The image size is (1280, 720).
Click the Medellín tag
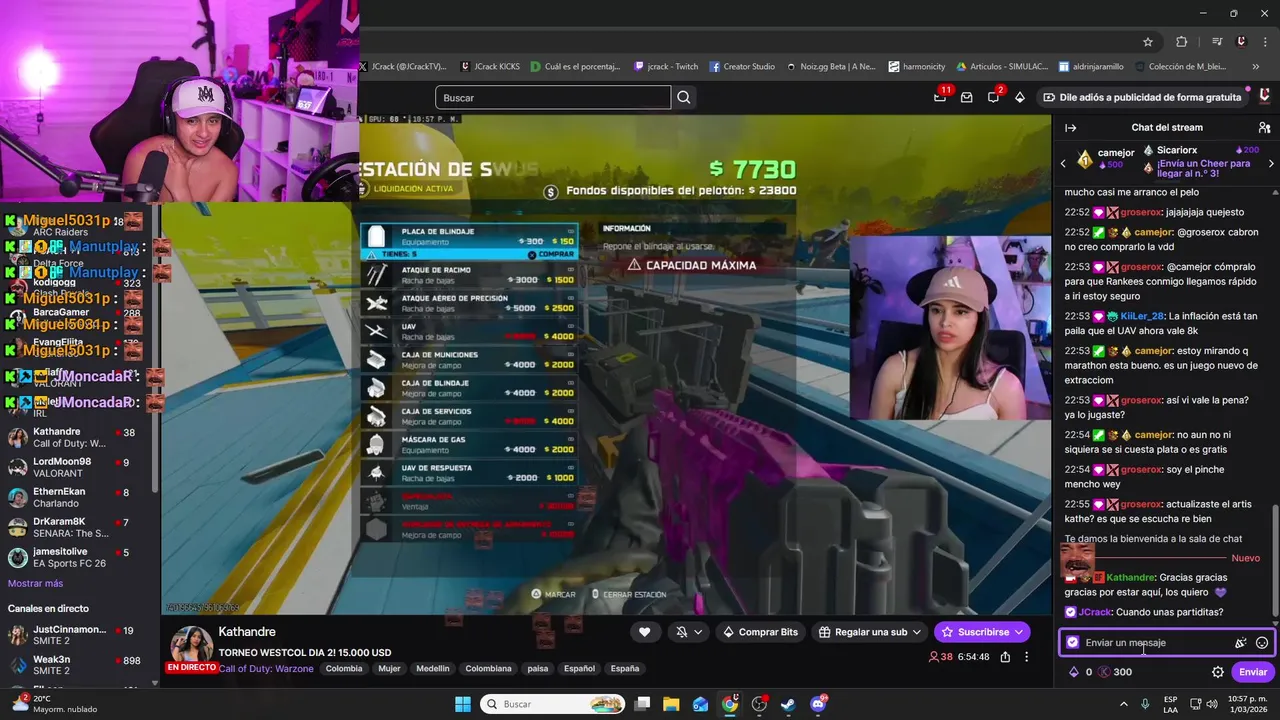click(x=433, y=668)
